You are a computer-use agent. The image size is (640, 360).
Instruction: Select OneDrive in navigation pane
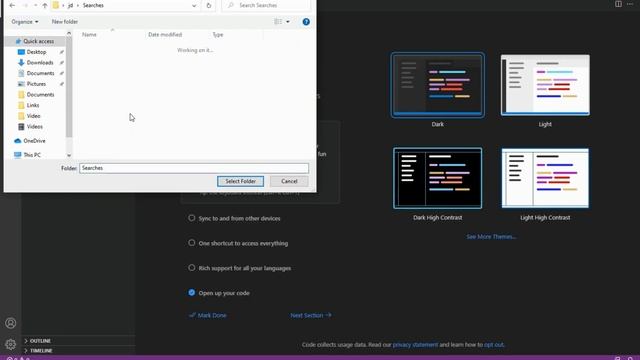(34, 141)
